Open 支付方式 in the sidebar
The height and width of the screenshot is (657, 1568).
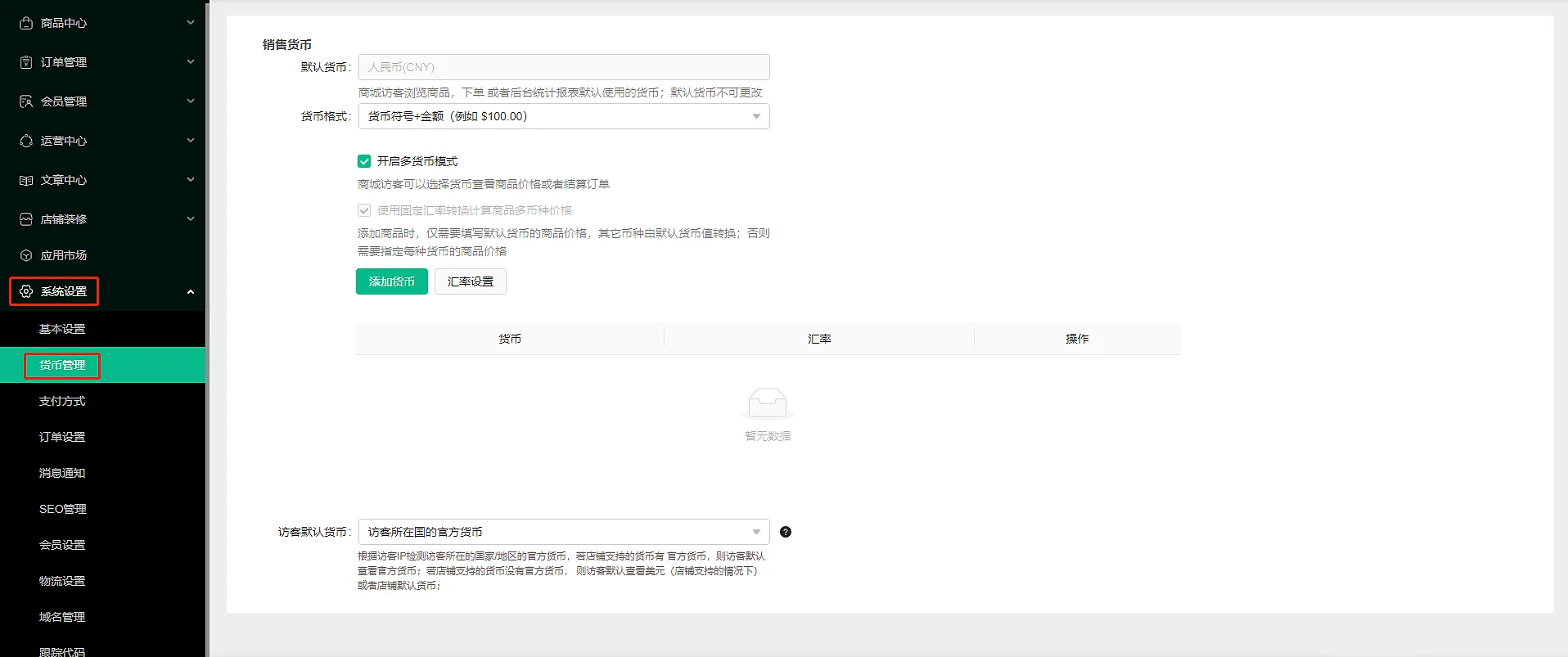tap(62, 401)
